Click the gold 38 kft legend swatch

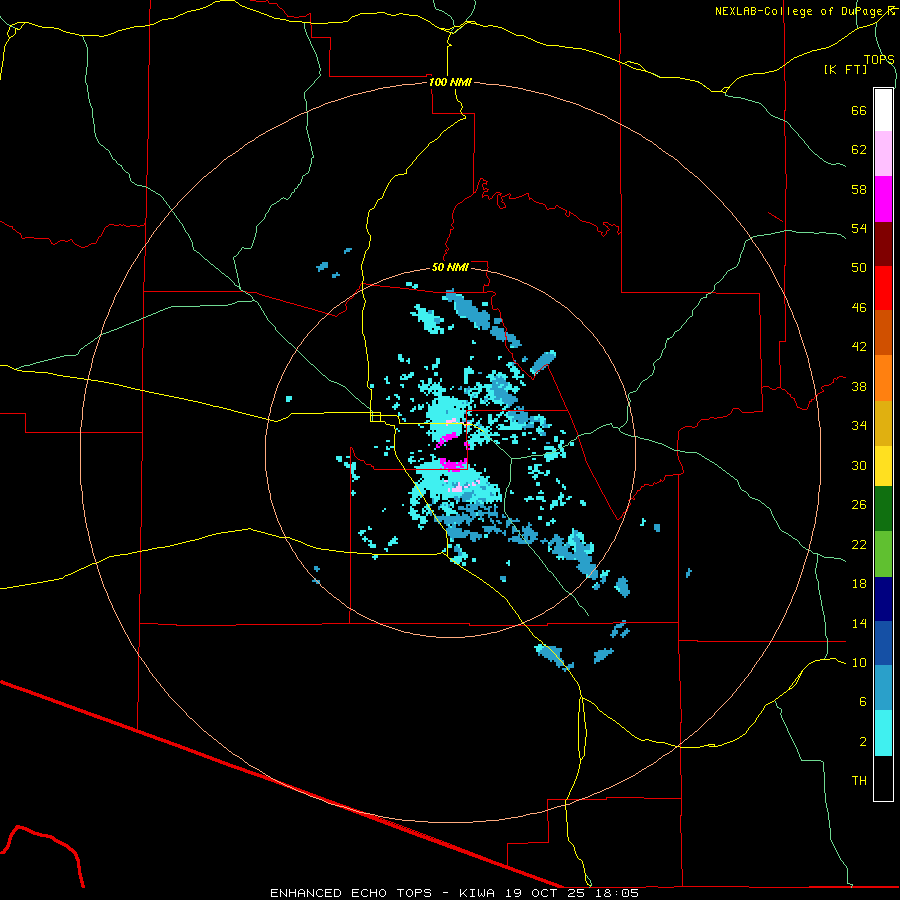click(x=883, y=422)
